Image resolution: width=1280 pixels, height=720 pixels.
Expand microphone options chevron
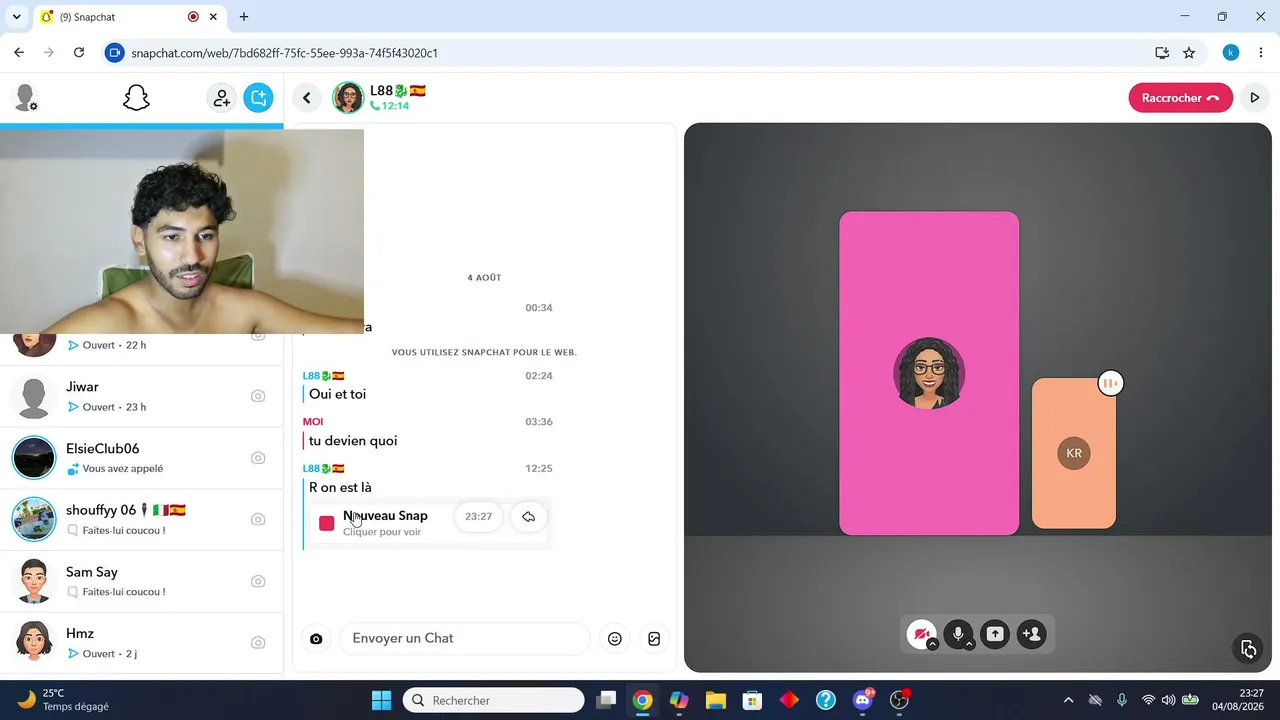(x=969, y=645)
